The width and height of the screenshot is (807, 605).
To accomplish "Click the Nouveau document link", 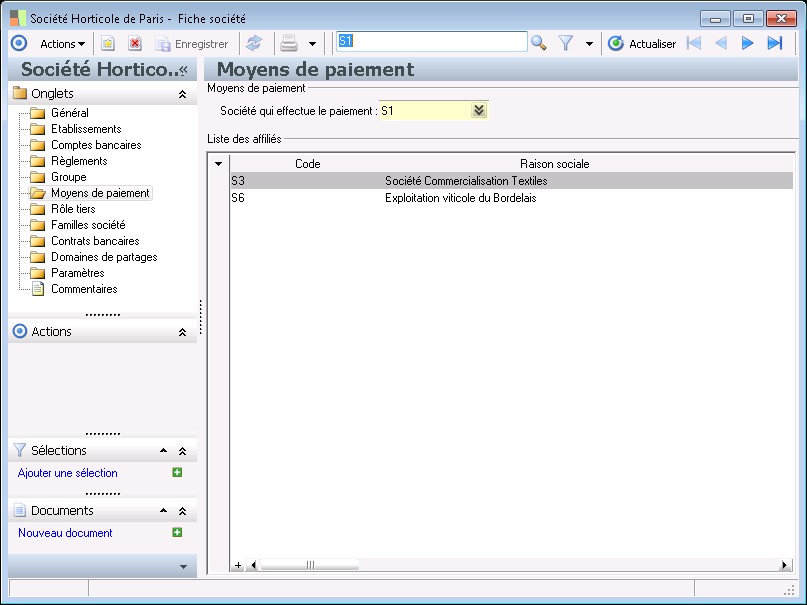I will coord(65,533).
